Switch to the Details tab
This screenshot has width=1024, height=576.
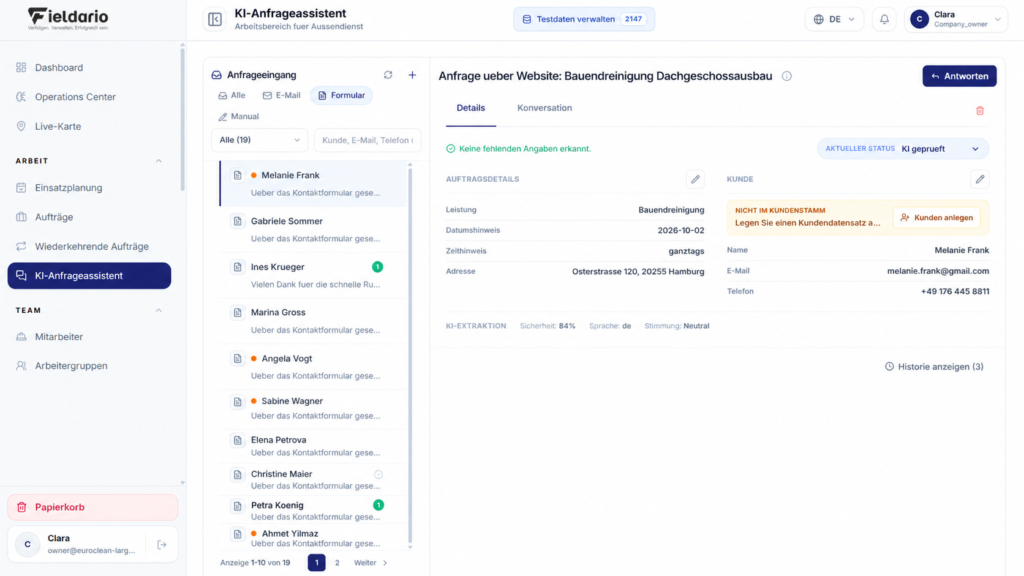[471, 108]
